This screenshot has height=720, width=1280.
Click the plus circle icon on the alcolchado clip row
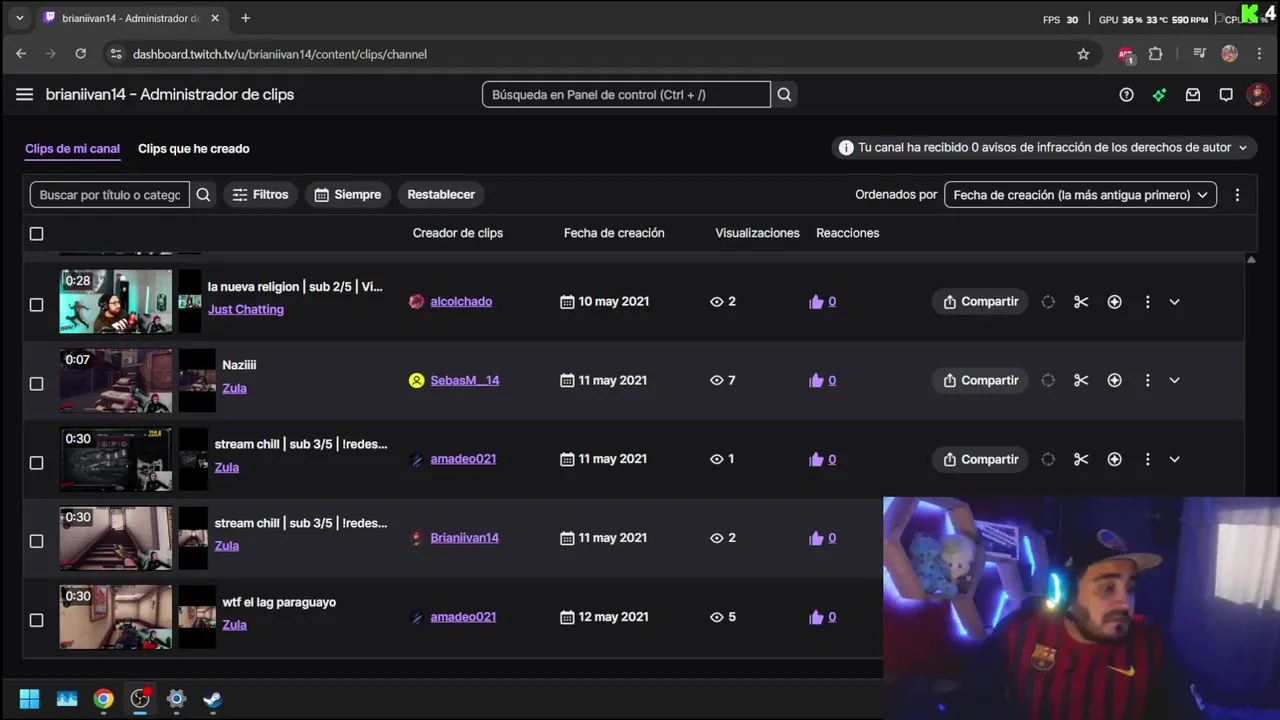coord(1114,301)
